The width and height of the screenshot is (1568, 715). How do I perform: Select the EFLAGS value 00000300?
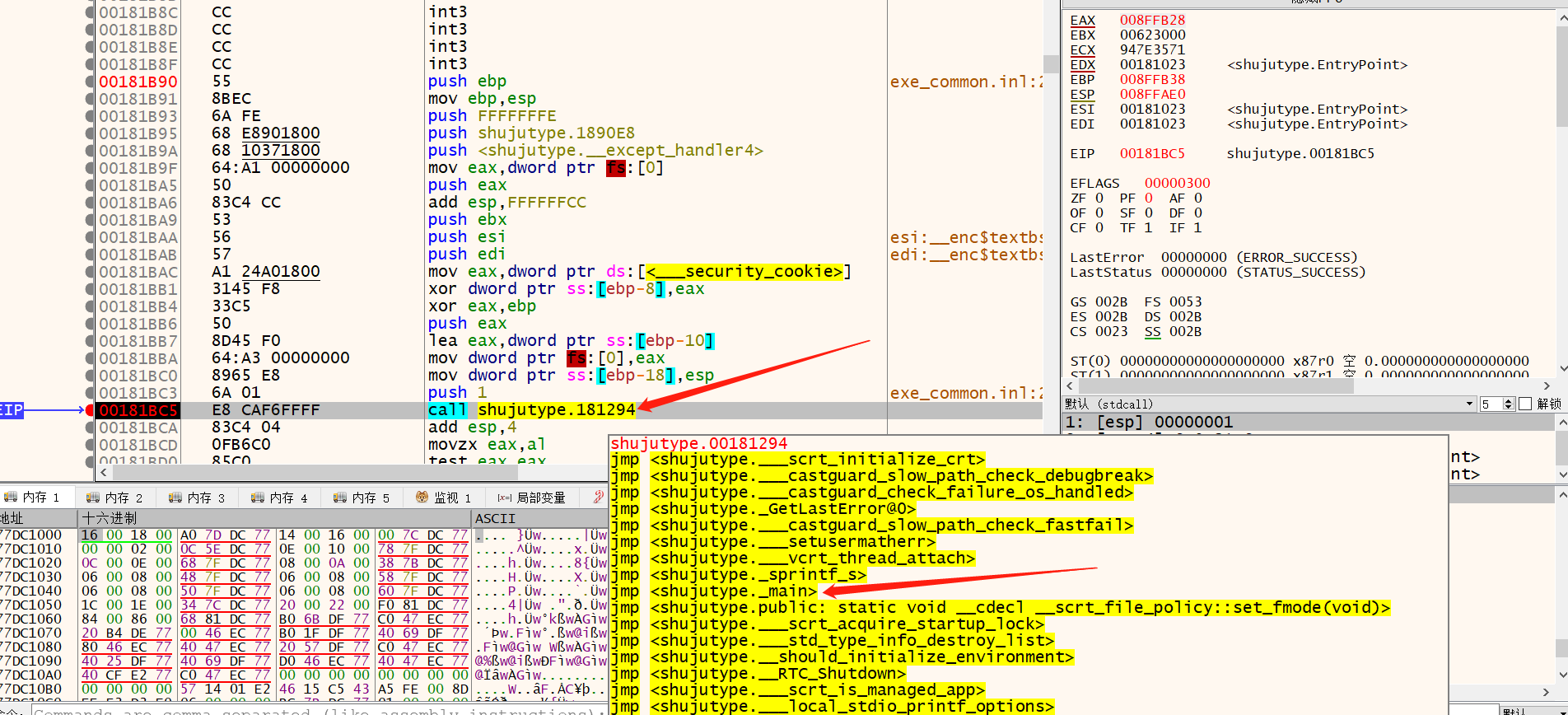[1177, 183]
